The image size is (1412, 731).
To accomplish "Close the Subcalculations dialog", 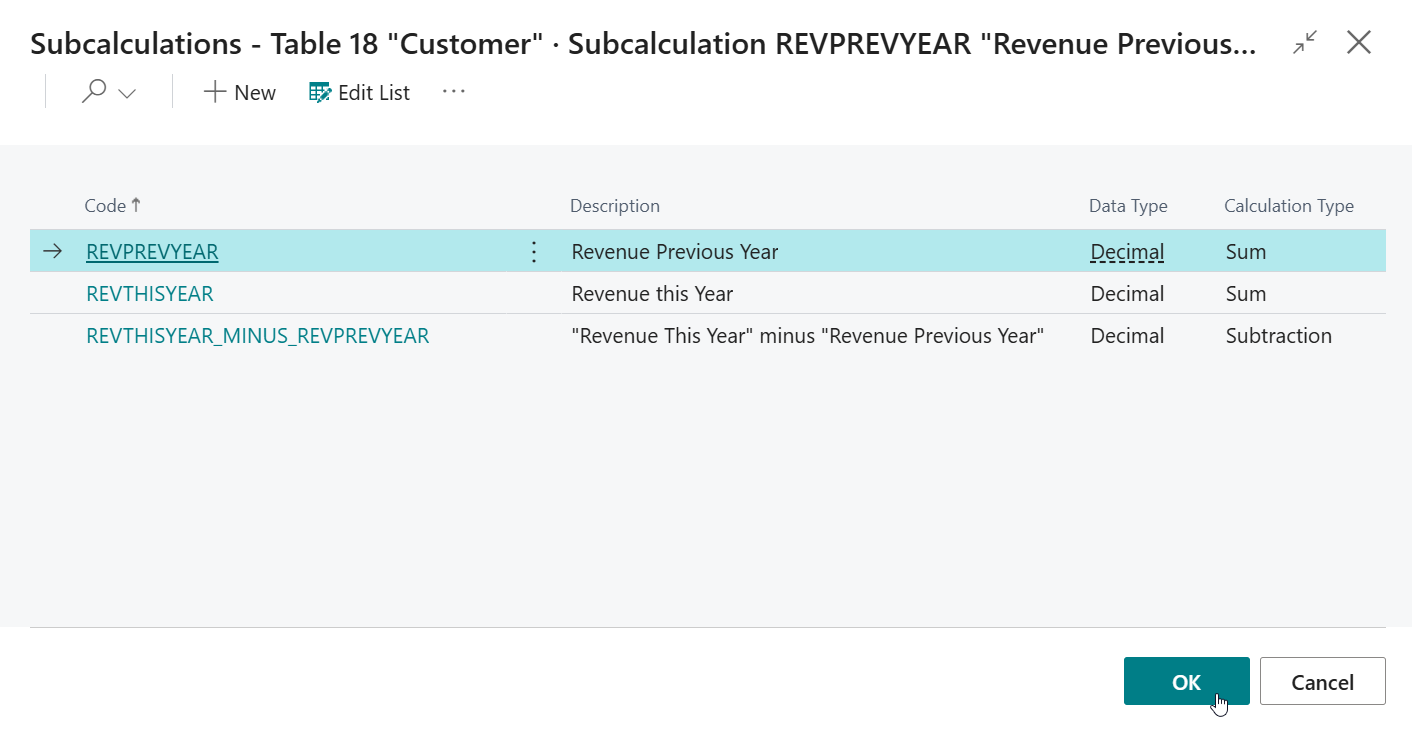I will coord(1359,42).
